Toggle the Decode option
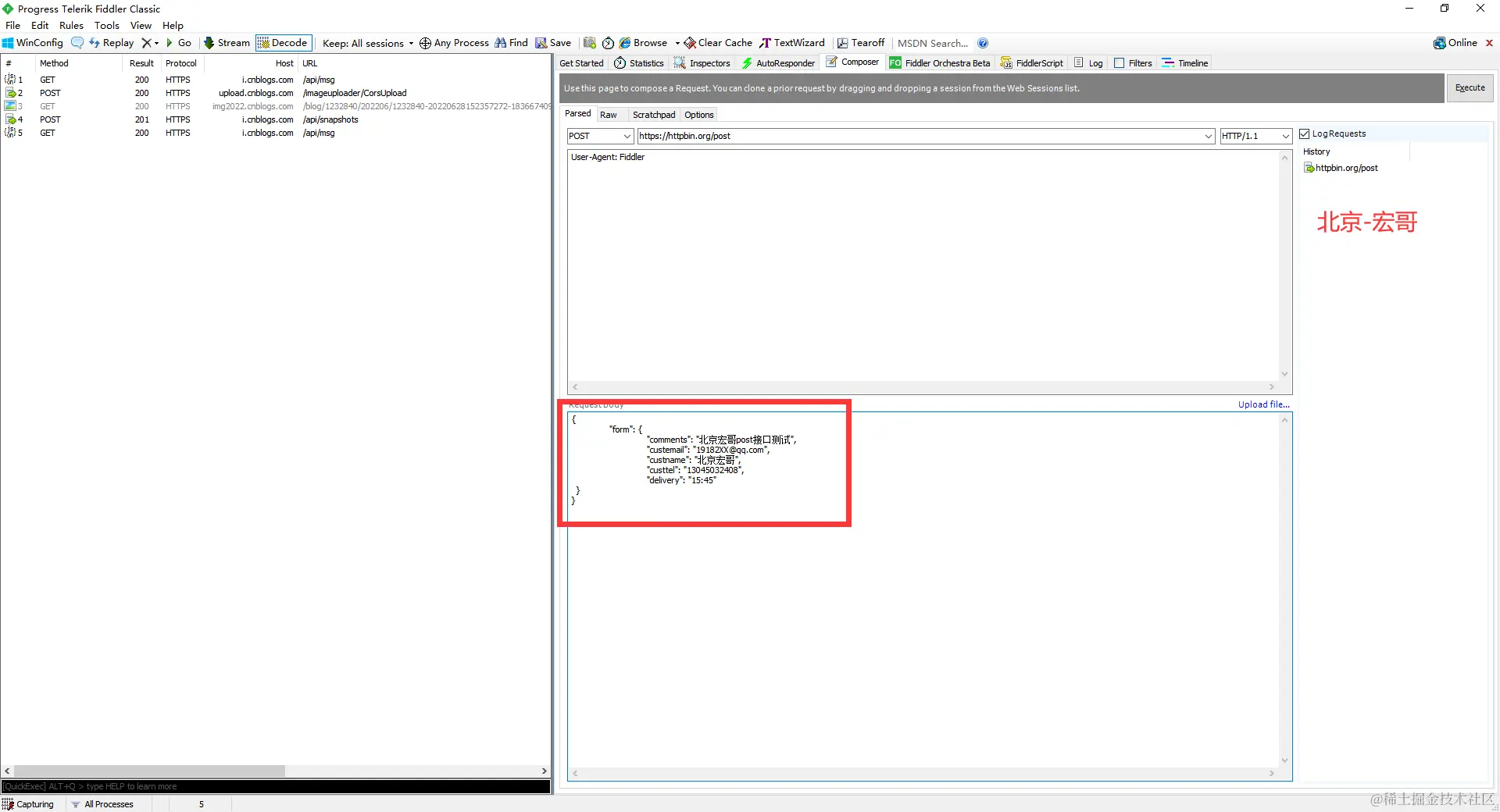Viewport: 1500px width, 812px height. click(283, 43)
